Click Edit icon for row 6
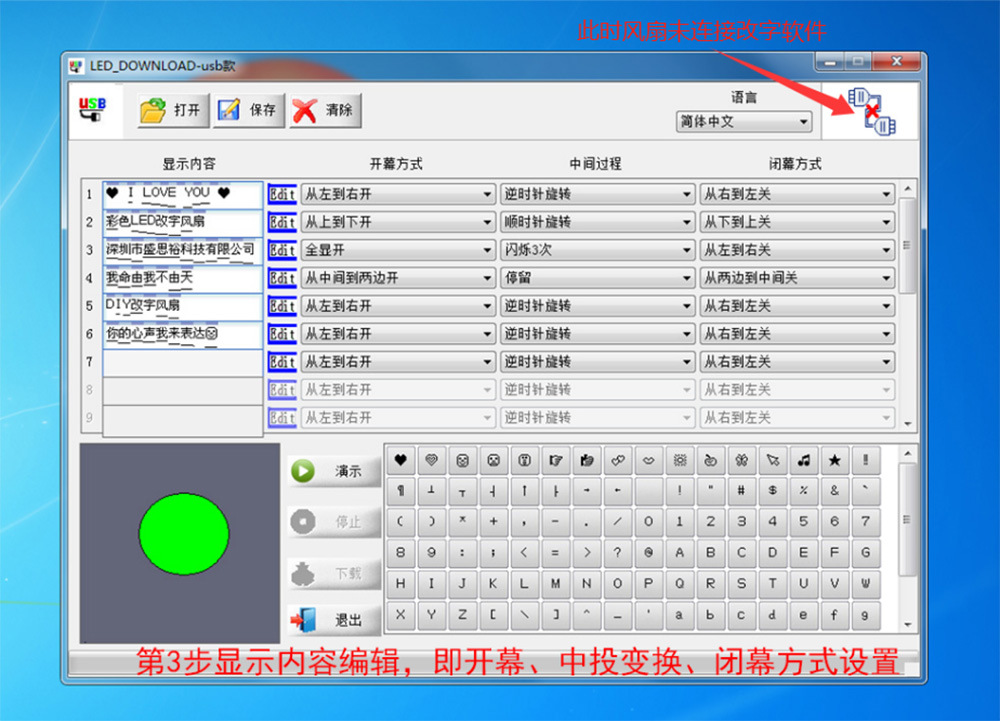 (282, 333)
